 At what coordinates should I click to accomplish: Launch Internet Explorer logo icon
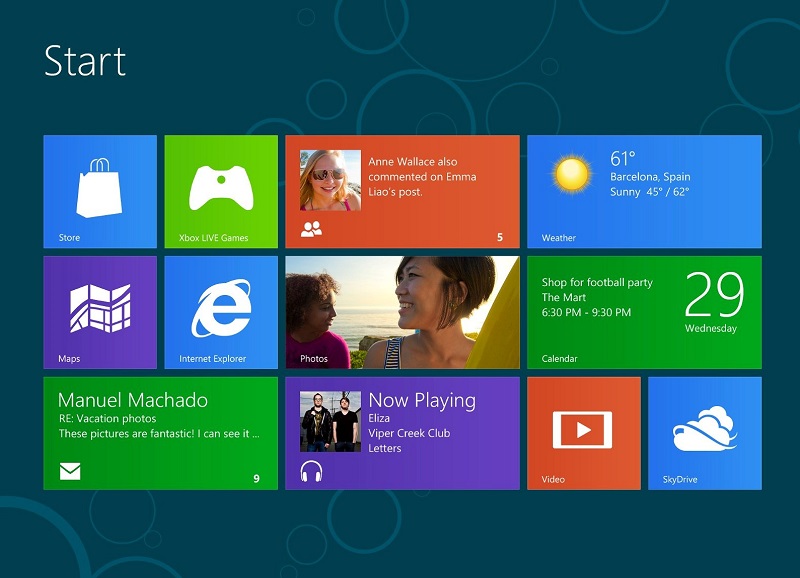(221, 308)
